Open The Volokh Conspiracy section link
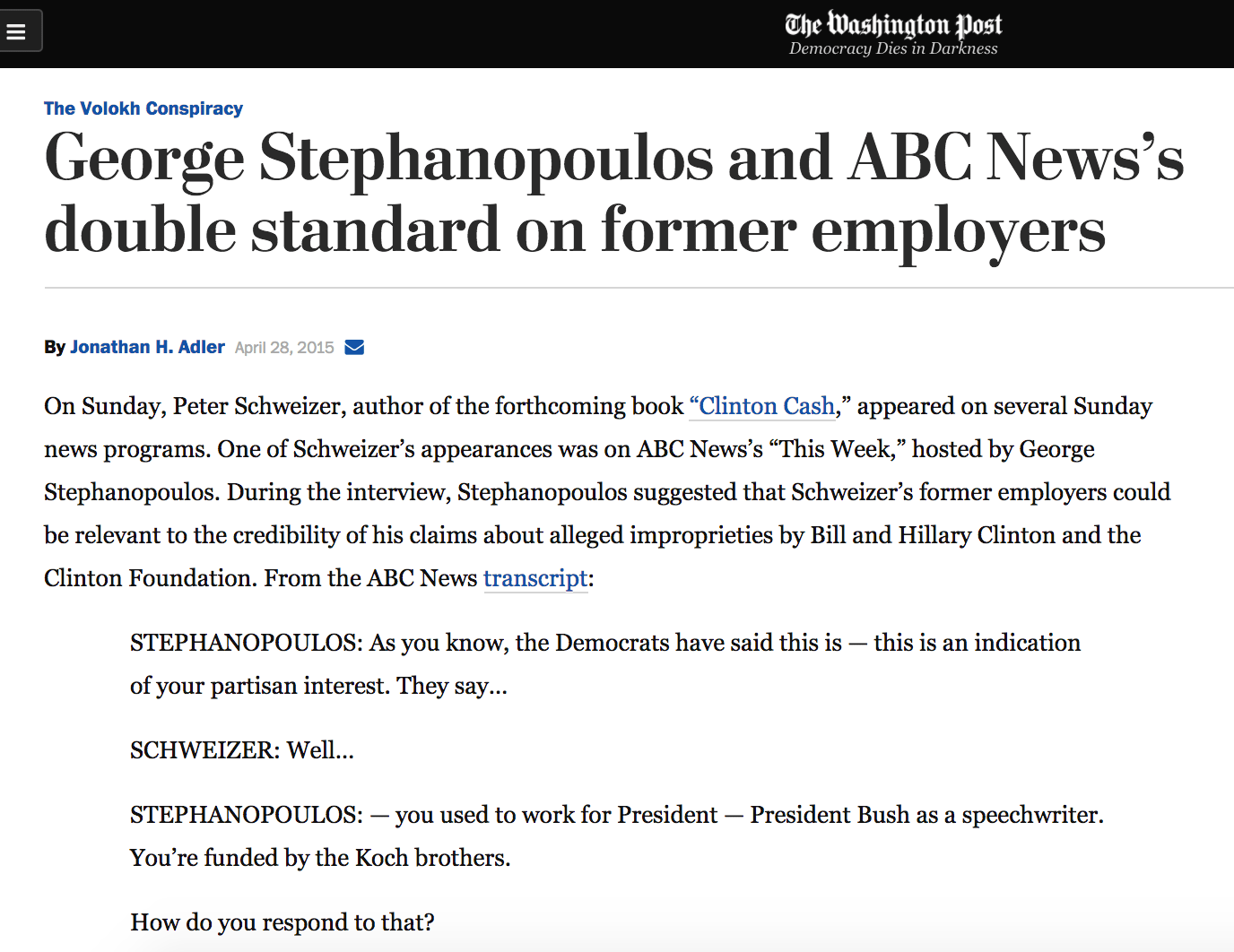 click(x=143, y=108)
